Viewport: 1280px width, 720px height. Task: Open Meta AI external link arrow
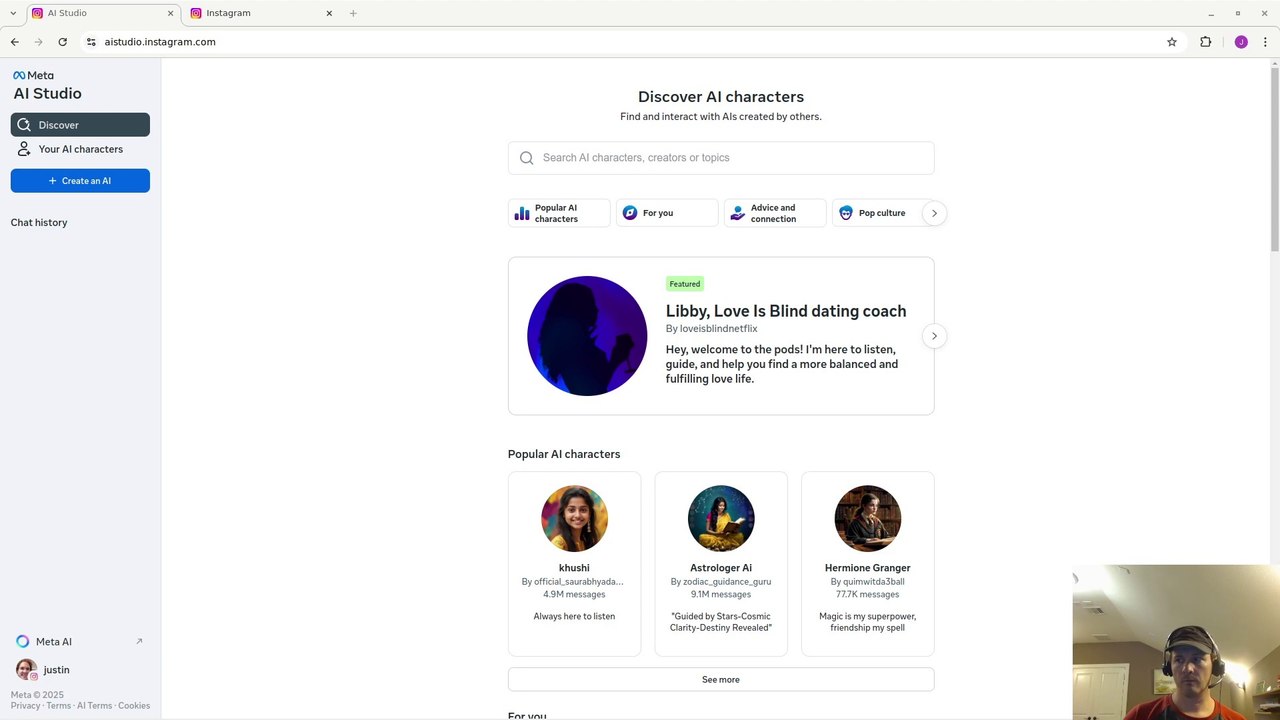139,641
